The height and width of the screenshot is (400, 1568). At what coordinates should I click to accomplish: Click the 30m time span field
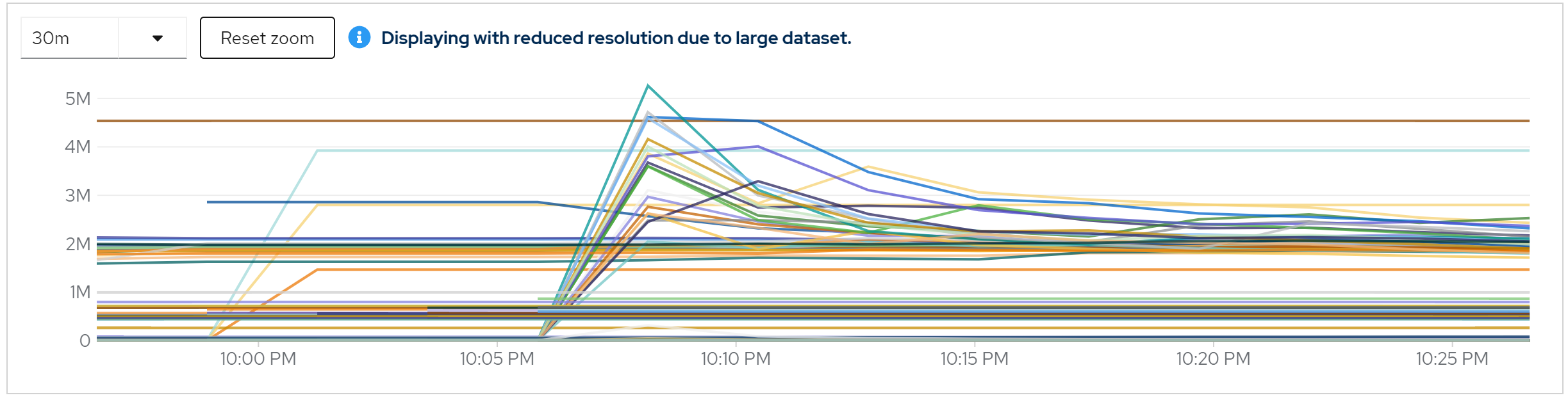coord(69,38)
